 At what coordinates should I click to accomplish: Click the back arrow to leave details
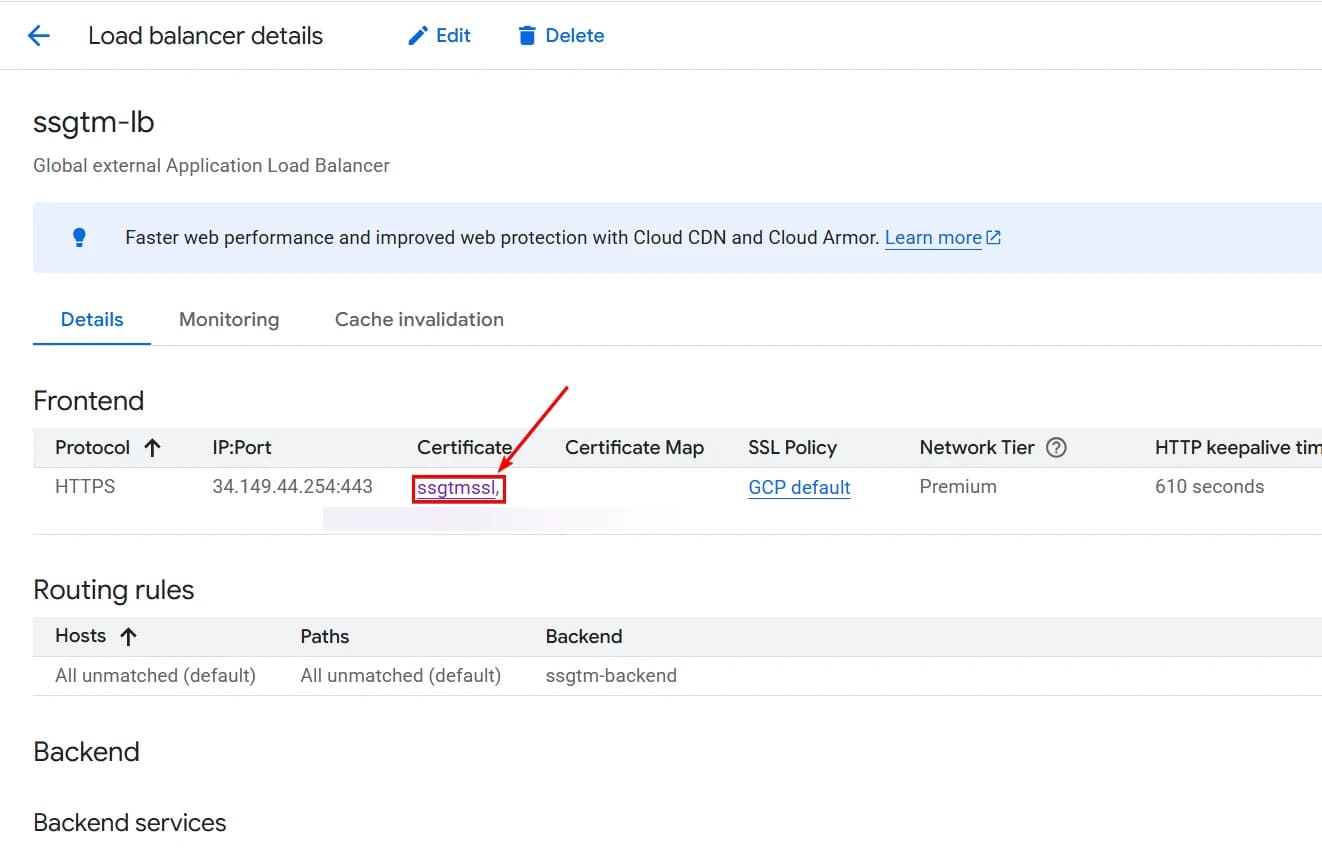coord(37,35)
